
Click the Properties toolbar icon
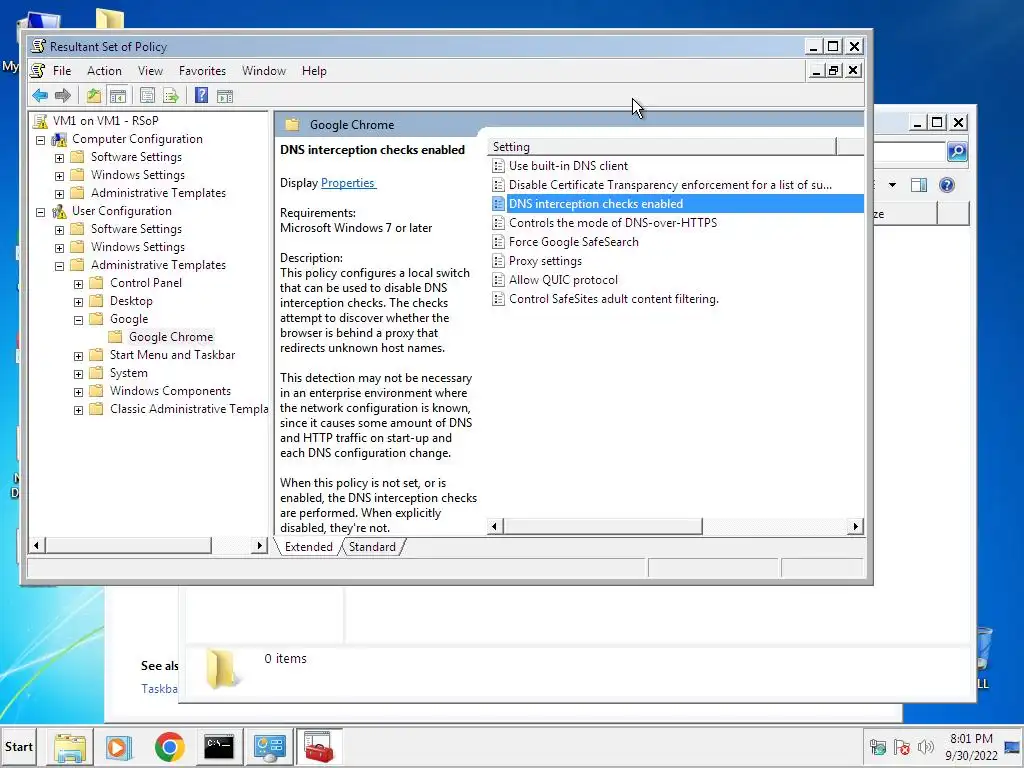148,96
